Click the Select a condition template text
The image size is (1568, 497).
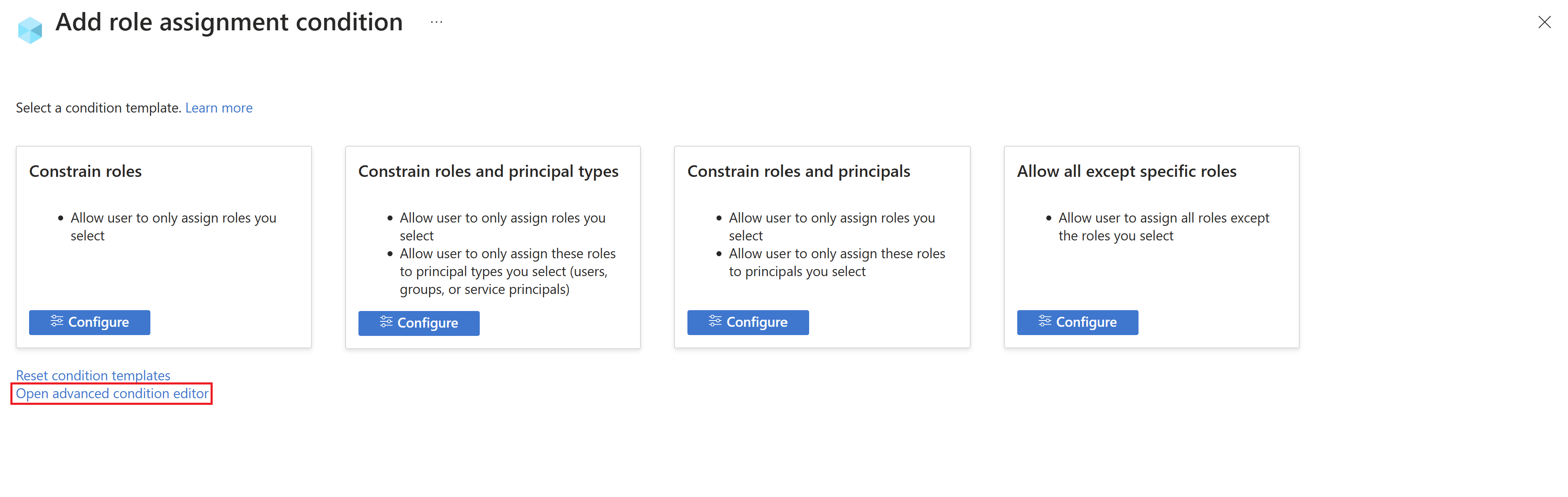pyautogui.click(x=98, y=108)
